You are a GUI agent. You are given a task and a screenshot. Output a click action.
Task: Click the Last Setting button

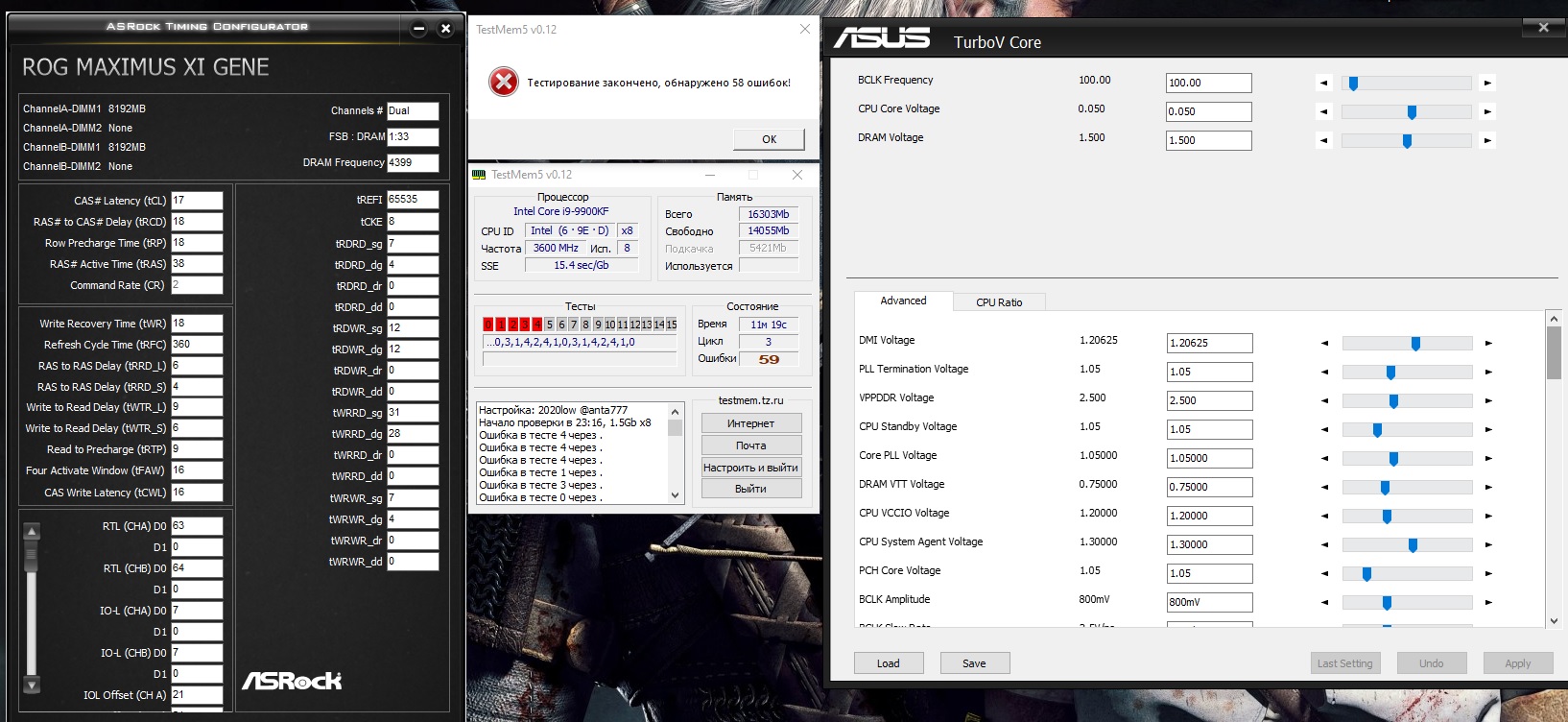(1344, 663)
